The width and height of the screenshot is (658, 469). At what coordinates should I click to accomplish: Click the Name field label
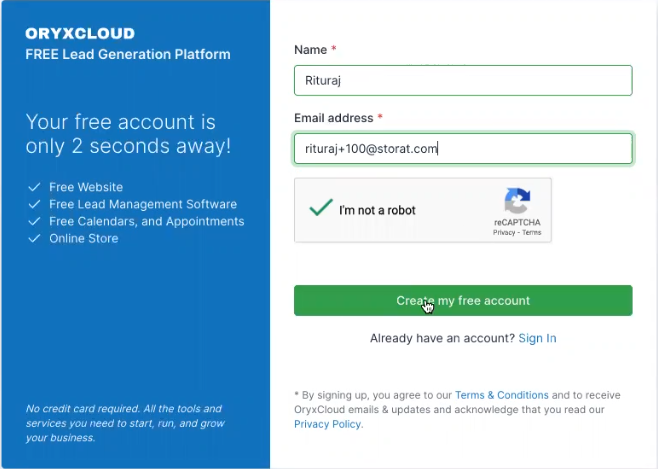pyautogui.click(x=311, y=50)
